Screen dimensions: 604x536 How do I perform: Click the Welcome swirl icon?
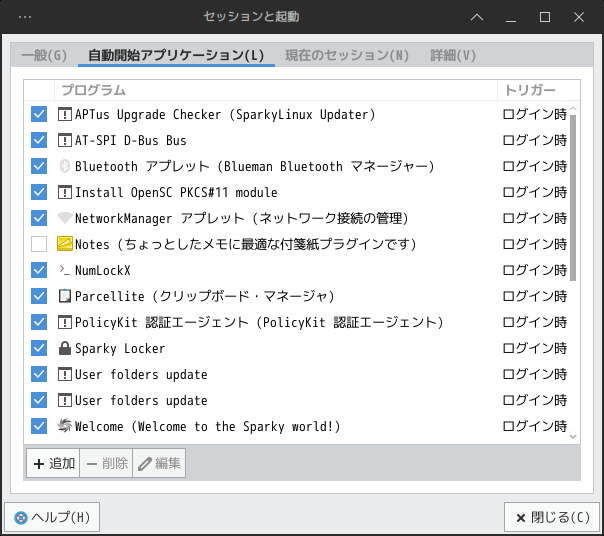[x=64, y=426]
